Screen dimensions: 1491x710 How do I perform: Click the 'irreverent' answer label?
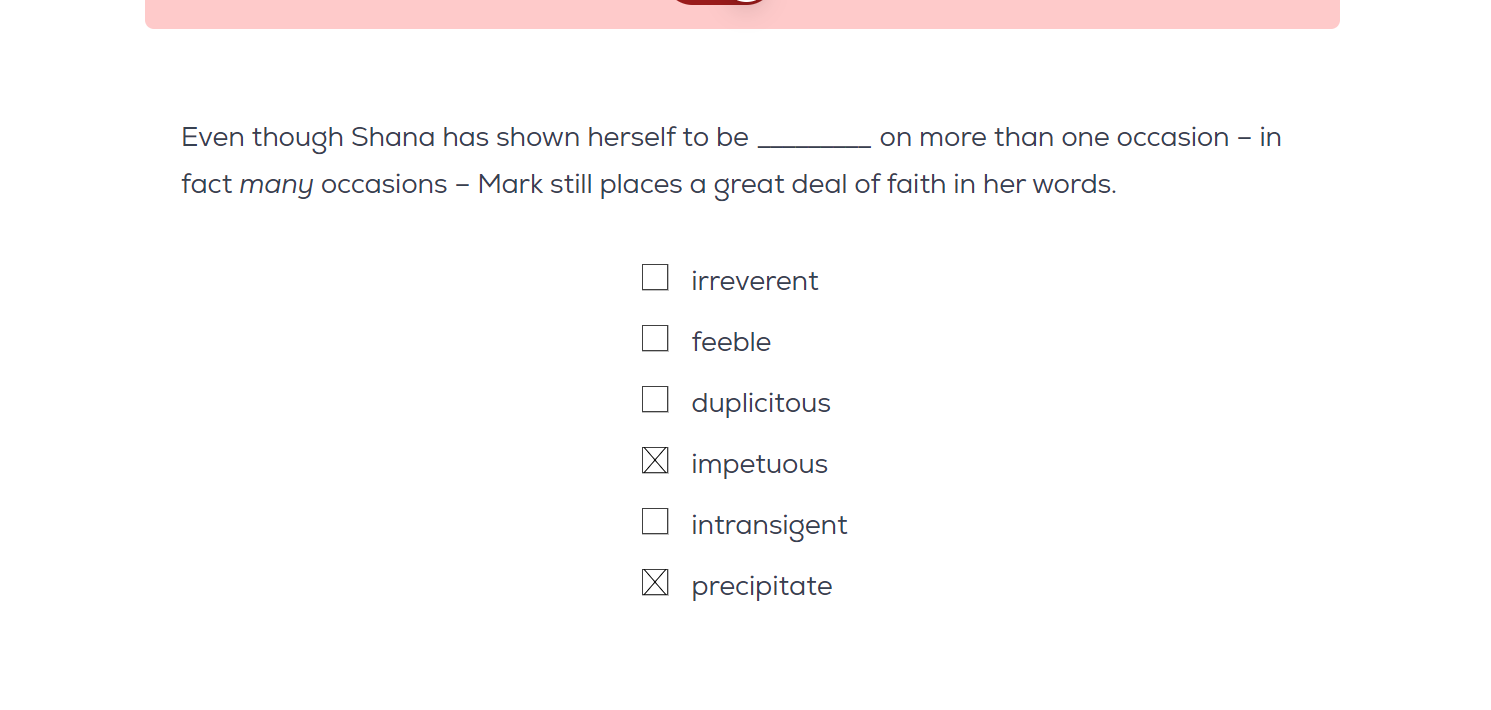click(x=754, y=281)
